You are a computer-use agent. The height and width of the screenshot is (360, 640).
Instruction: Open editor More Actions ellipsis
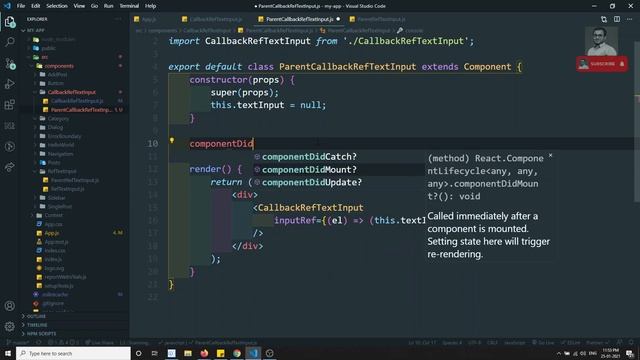[x=629, y=19]
